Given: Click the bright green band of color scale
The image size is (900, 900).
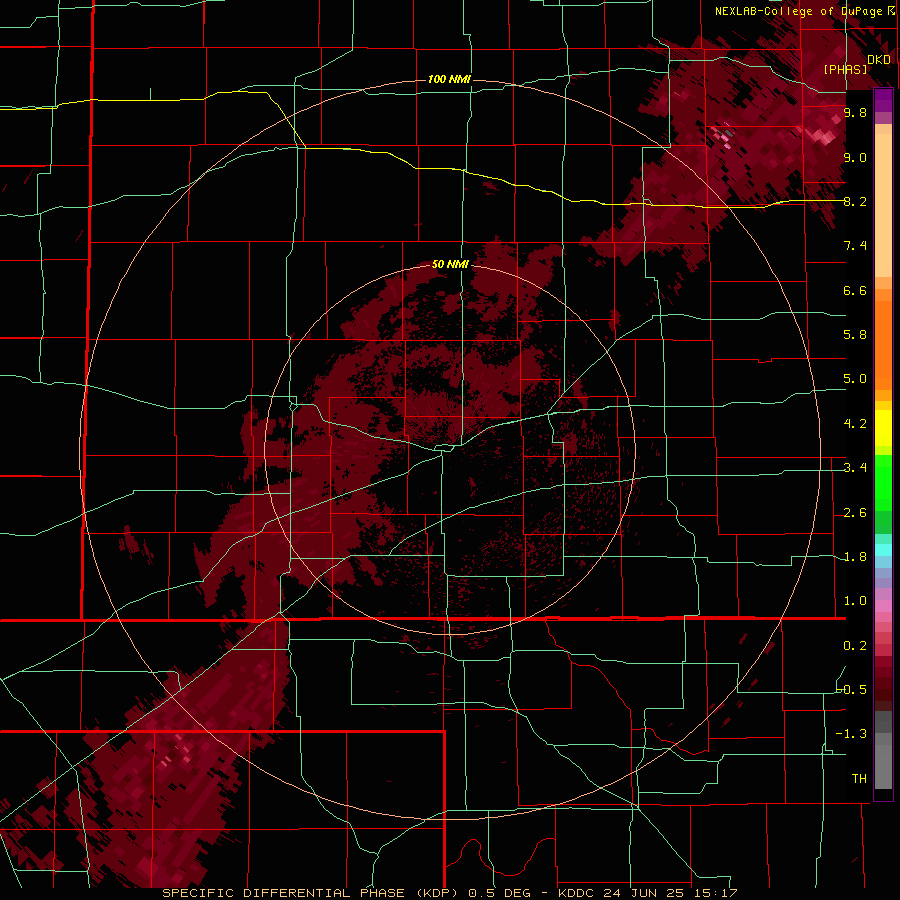Looking at the screenshot, I should (x=883, y=482).
